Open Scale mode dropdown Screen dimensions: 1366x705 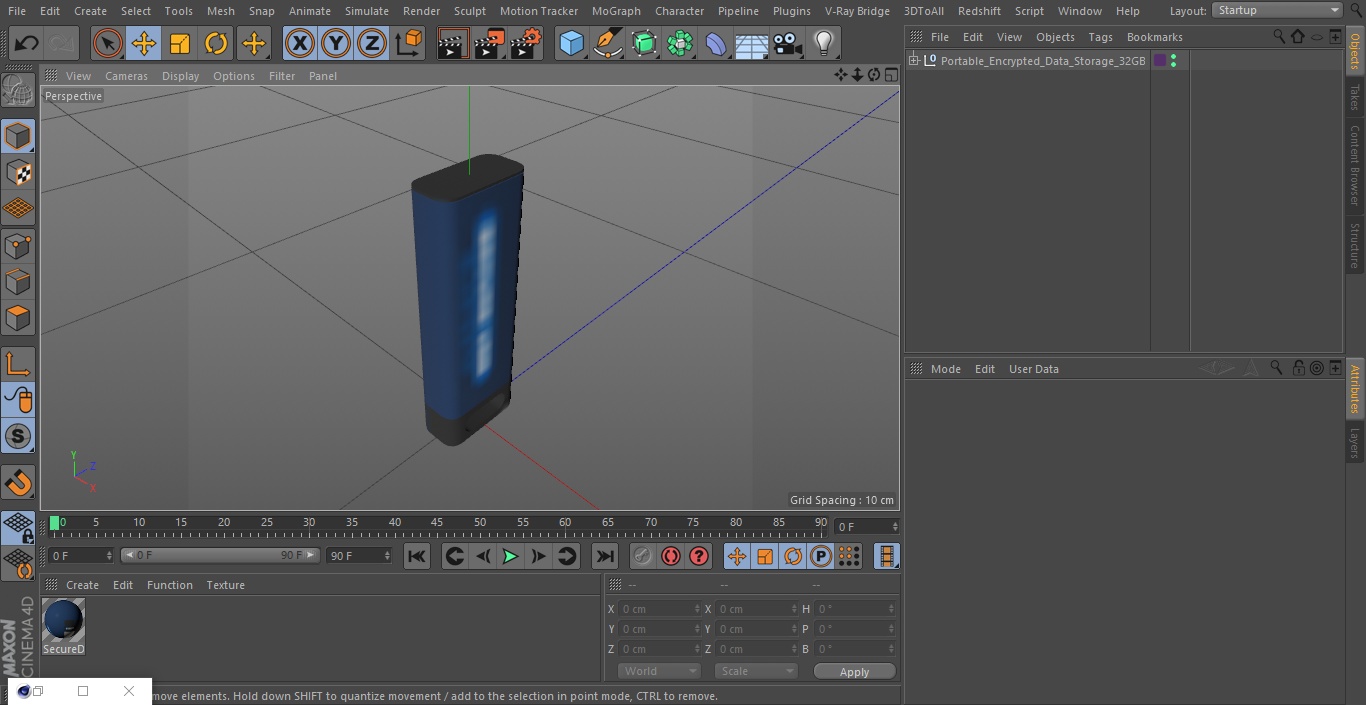click(x=755, y=671)
